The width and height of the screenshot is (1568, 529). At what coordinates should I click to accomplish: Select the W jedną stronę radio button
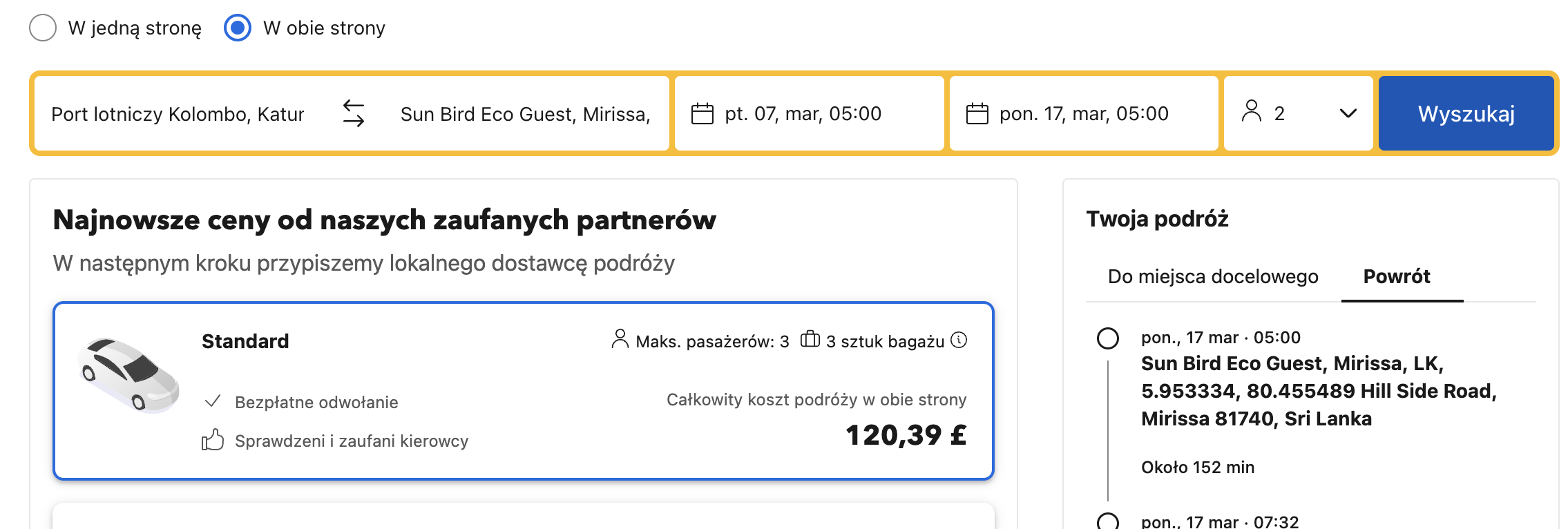click(x=43, y=28)
